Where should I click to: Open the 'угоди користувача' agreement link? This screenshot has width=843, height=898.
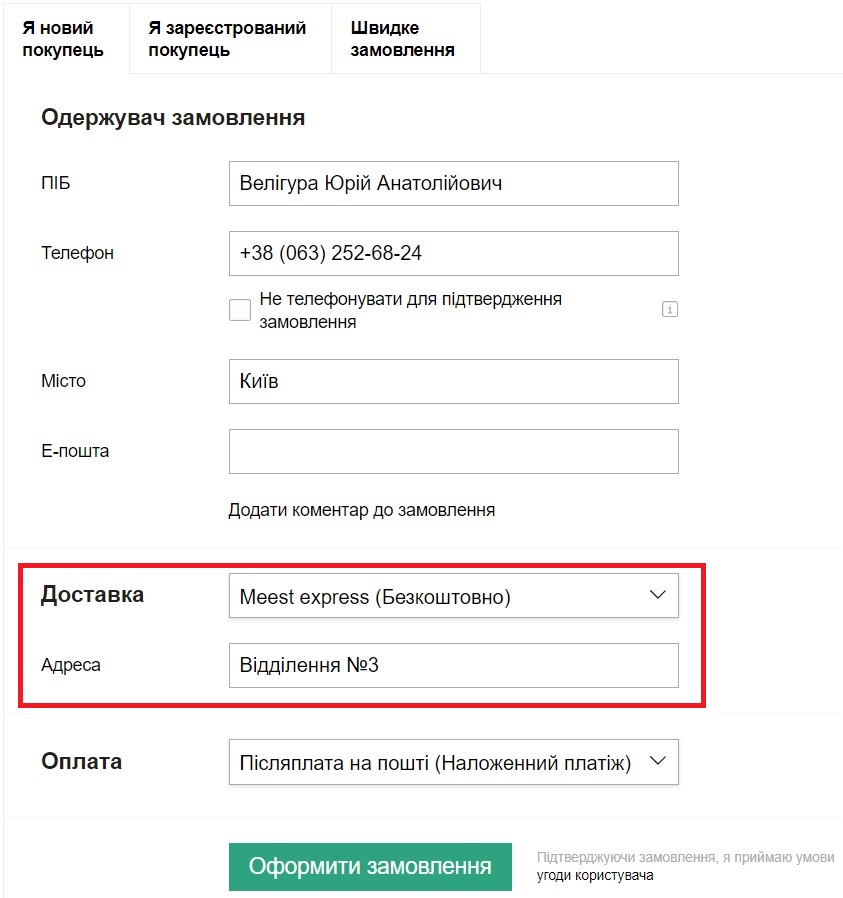click(595, 875)
